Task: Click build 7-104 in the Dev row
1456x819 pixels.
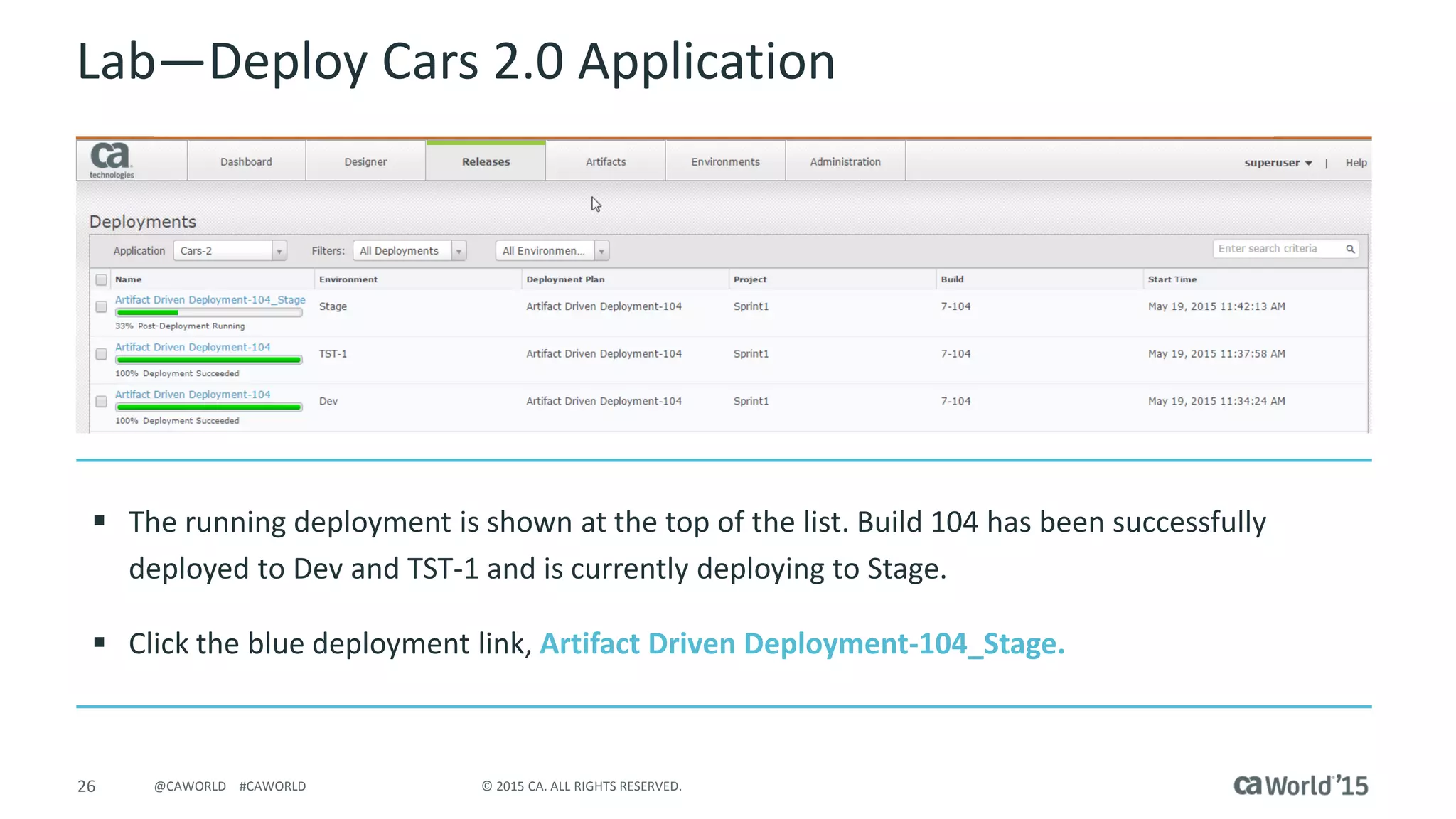Action: pos(955,402)
